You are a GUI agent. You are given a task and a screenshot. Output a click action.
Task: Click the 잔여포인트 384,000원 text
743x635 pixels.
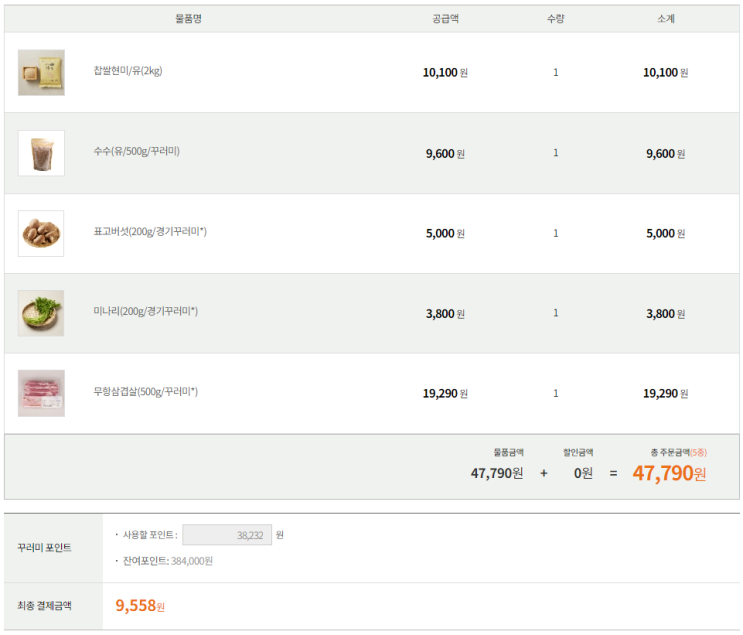pyautogui.click(x=169, y=561)
